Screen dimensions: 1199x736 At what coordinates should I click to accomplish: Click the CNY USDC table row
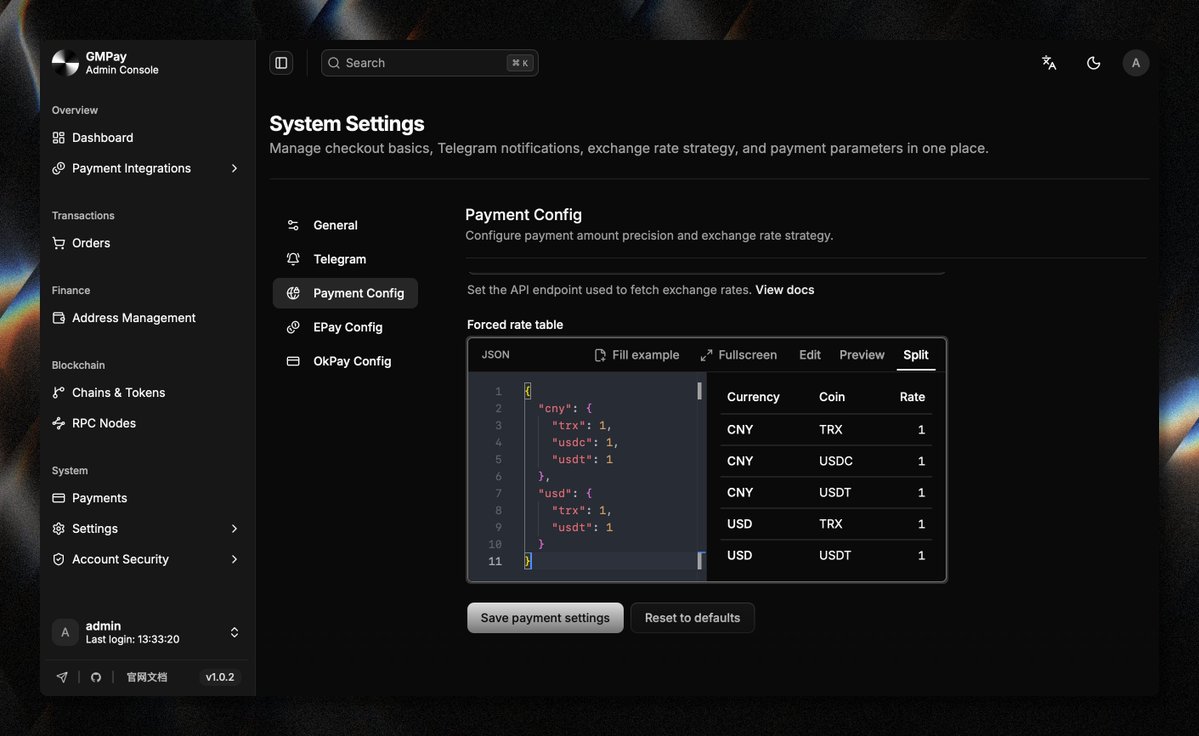coord(826,461)
